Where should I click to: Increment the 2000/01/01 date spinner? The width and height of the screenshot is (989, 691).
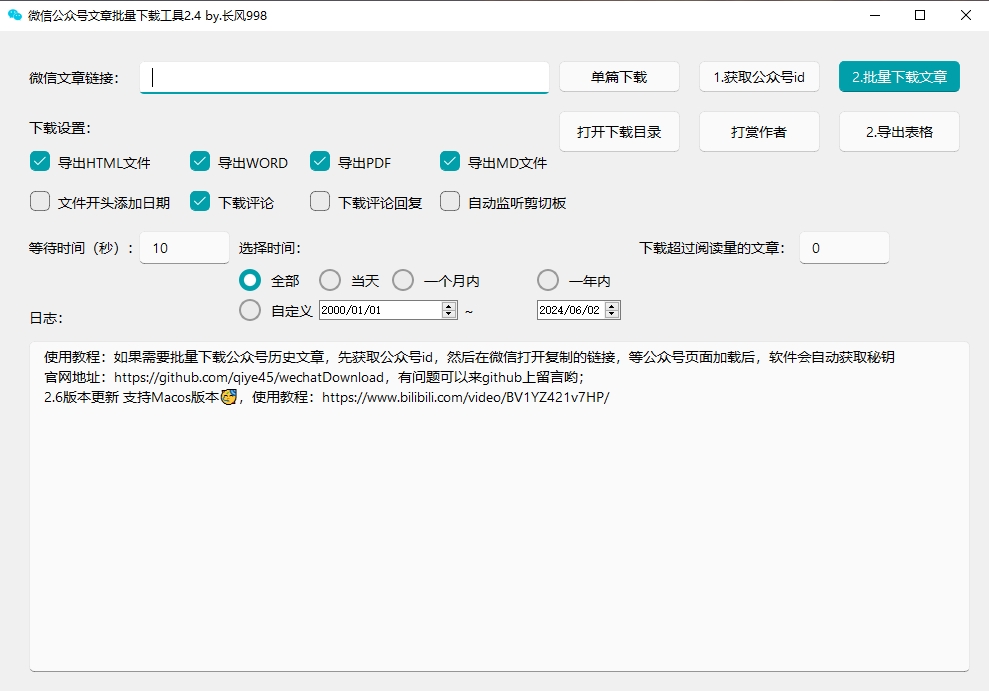coord(448,305)
